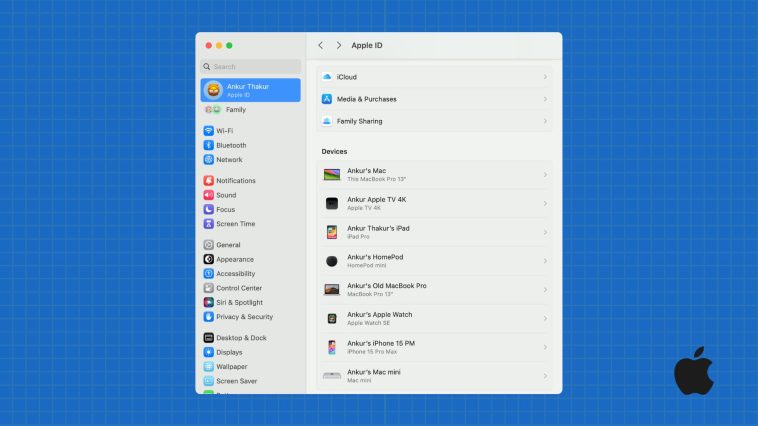Click the Control Center icon
The height and width of the screenshot is (426, 758).
[x=208, y=288]
